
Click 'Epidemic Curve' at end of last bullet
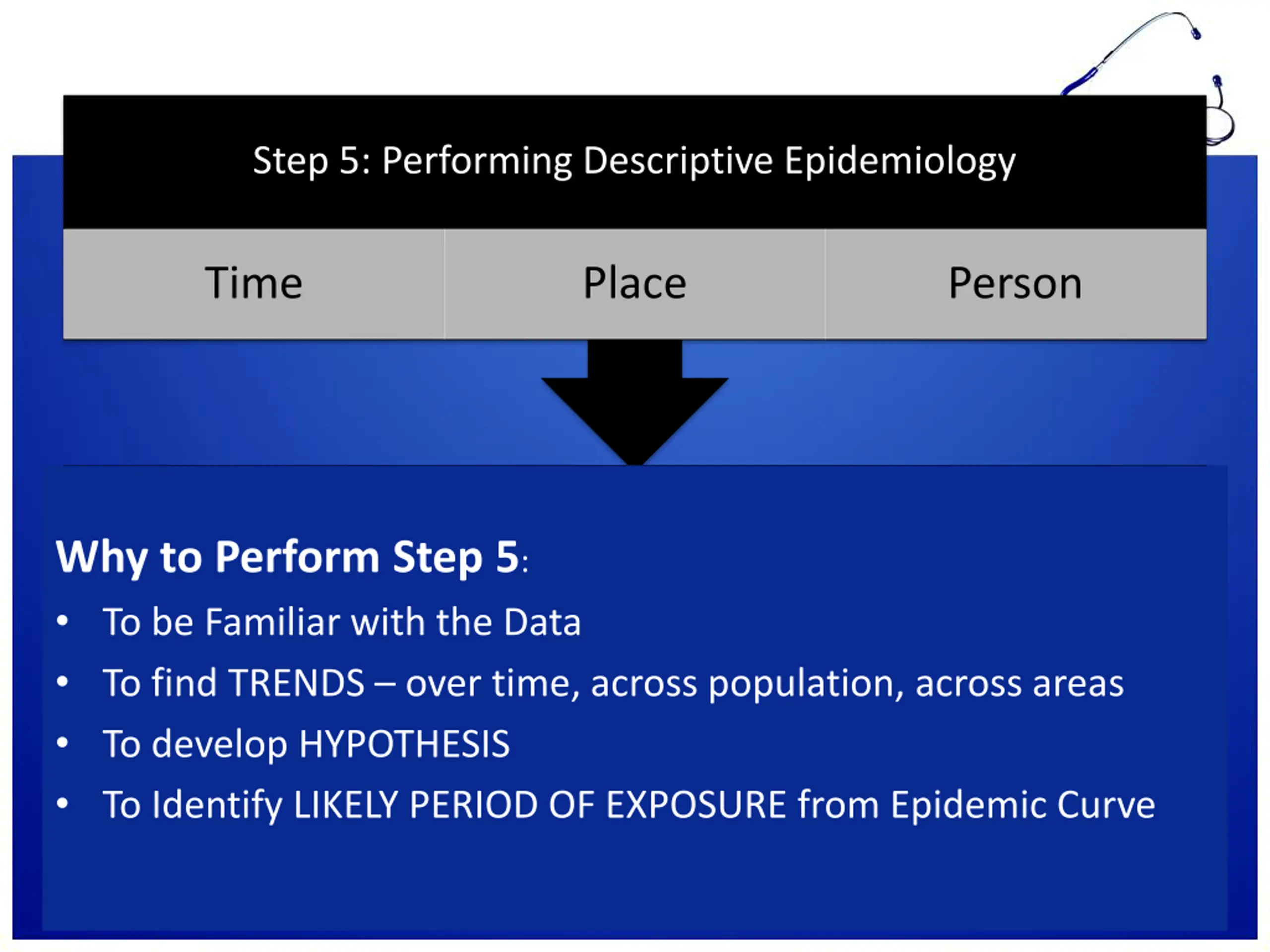pyautogui.click(x=1022, y=806)
